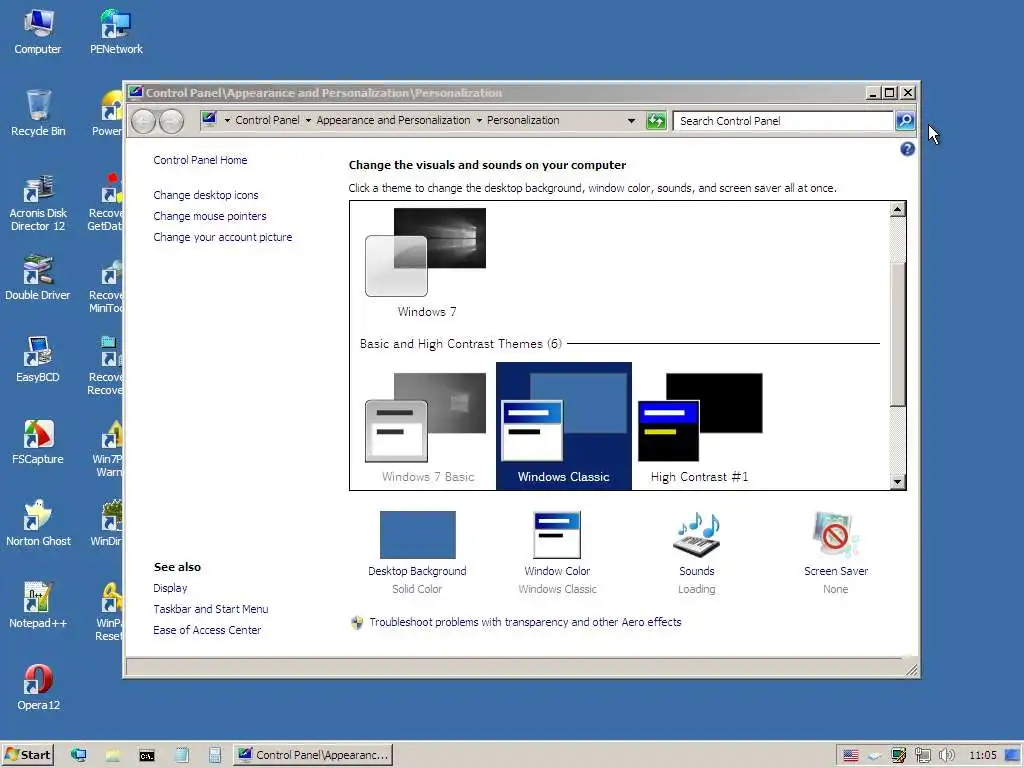Select the Windows Classic theme

(x=564, y=426)
